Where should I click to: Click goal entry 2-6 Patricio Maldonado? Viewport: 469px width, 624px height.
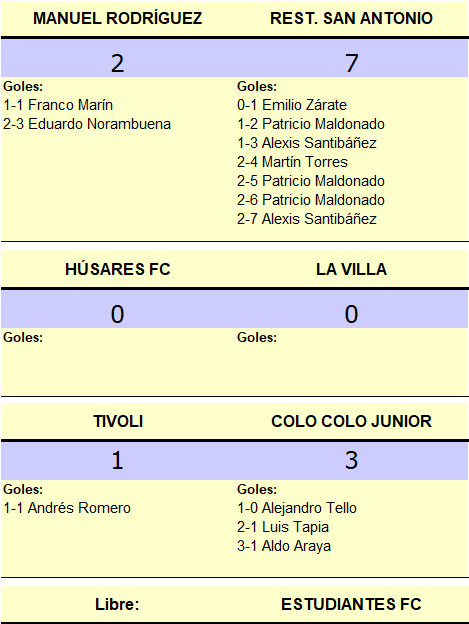311,200
